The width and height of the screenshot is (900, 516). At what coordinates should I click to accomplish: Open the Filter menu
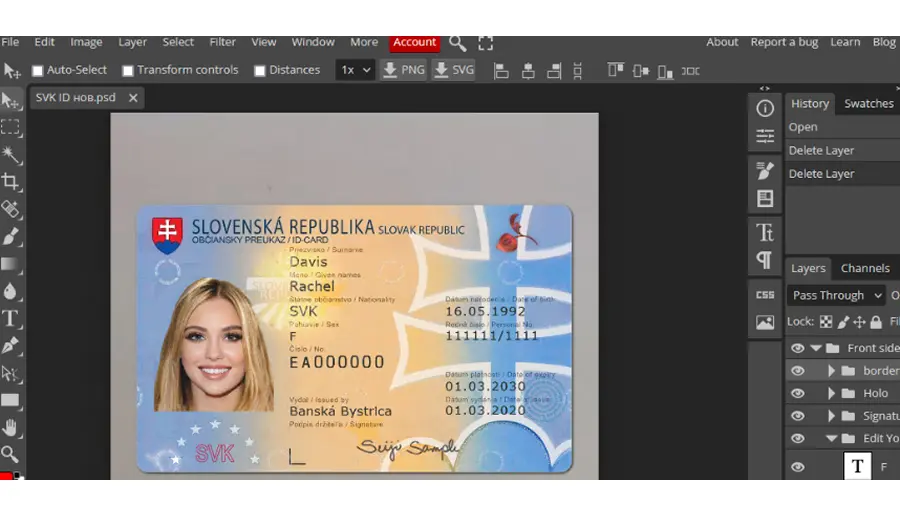[x=223, y=42]
